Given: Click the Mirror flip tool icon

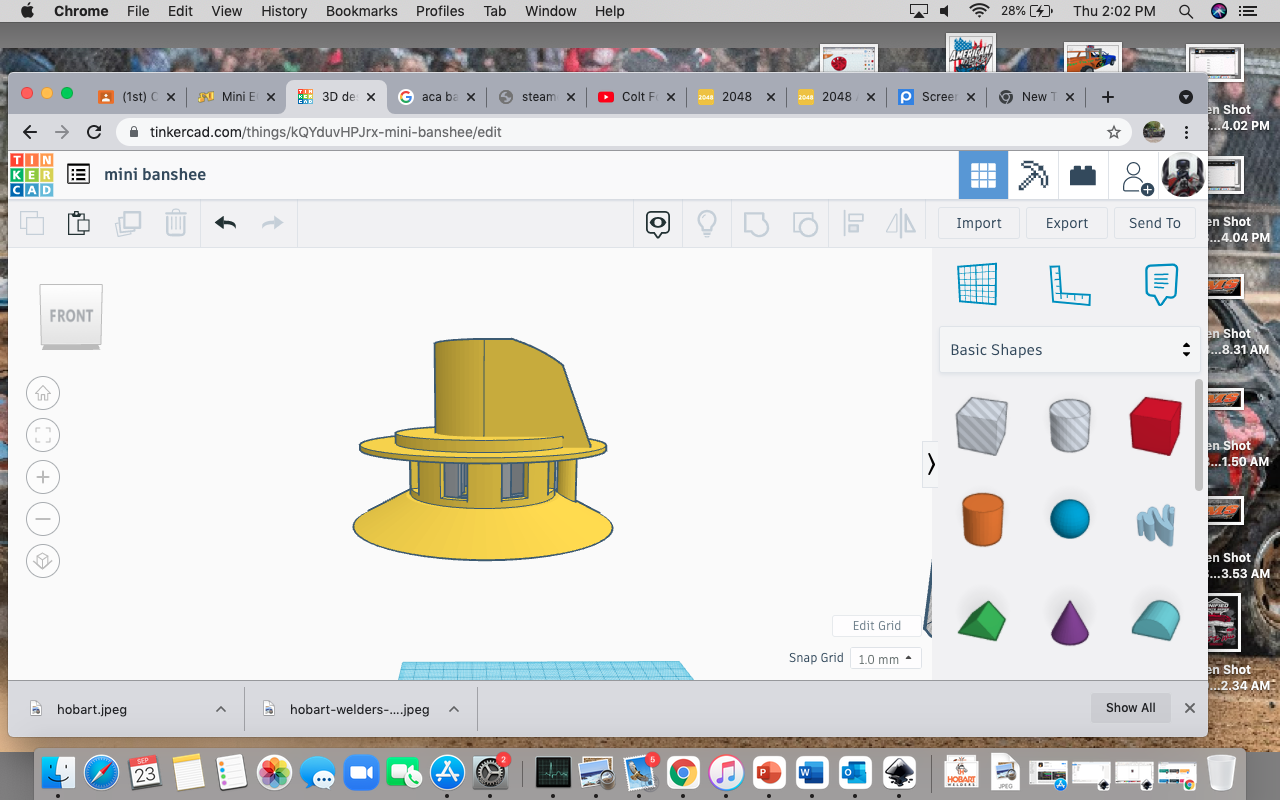Looking at the screenshot, I should [x=901, y=223].
